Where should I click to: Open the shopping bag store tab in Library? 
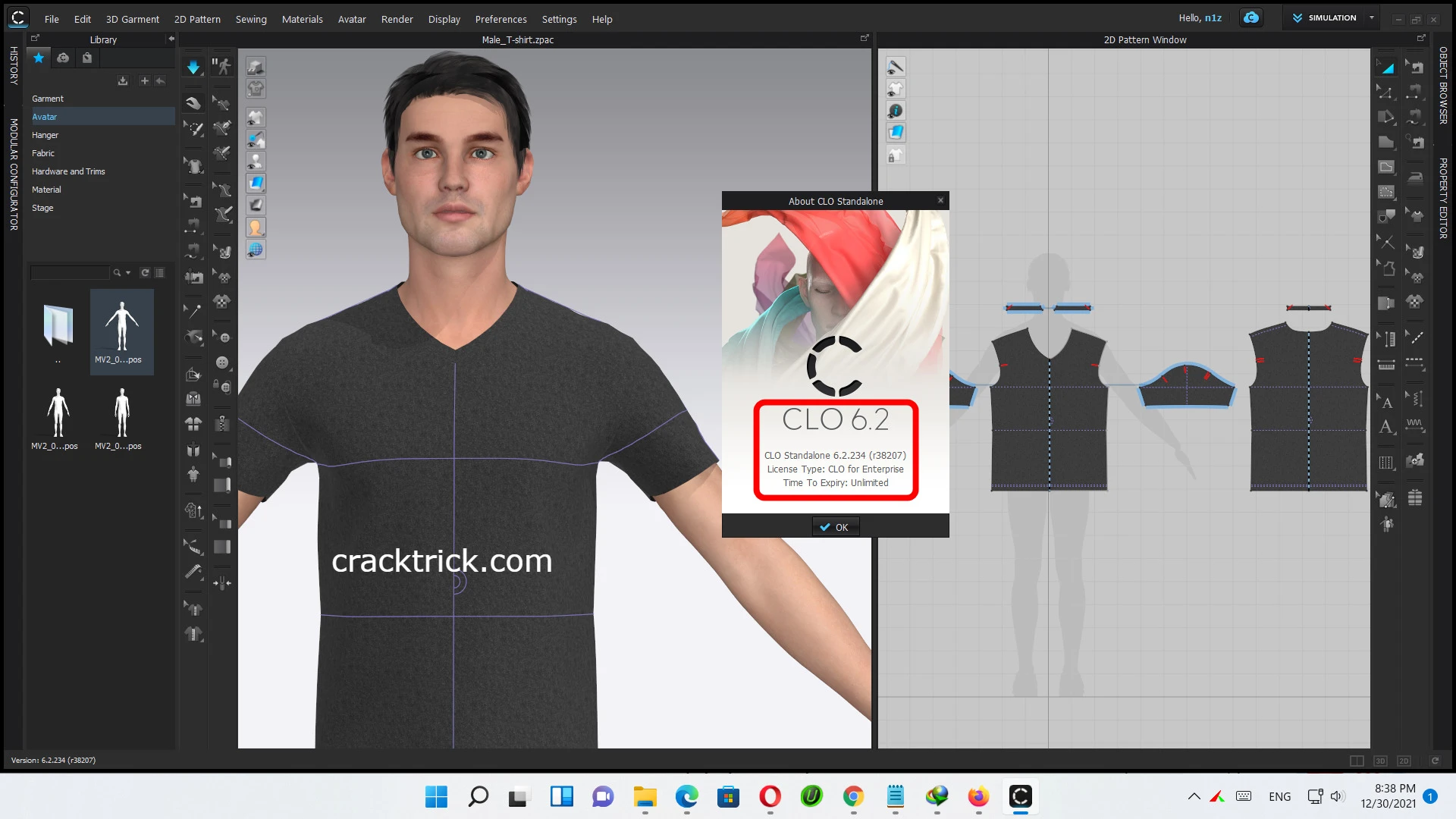[x=87, y=58]
